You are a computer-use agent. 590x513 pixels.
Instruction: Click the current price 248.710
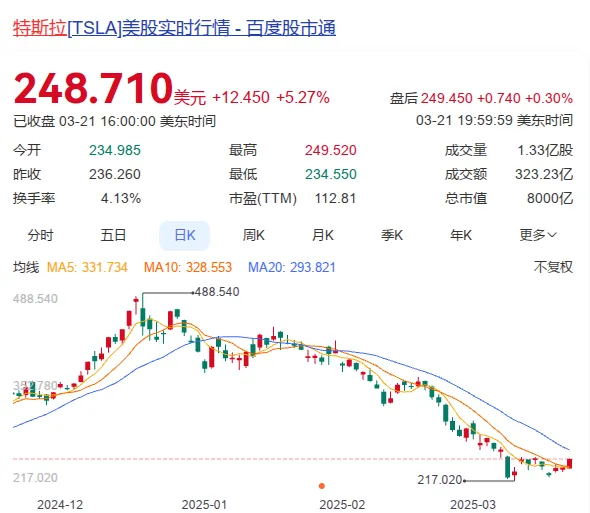(93, 88)
